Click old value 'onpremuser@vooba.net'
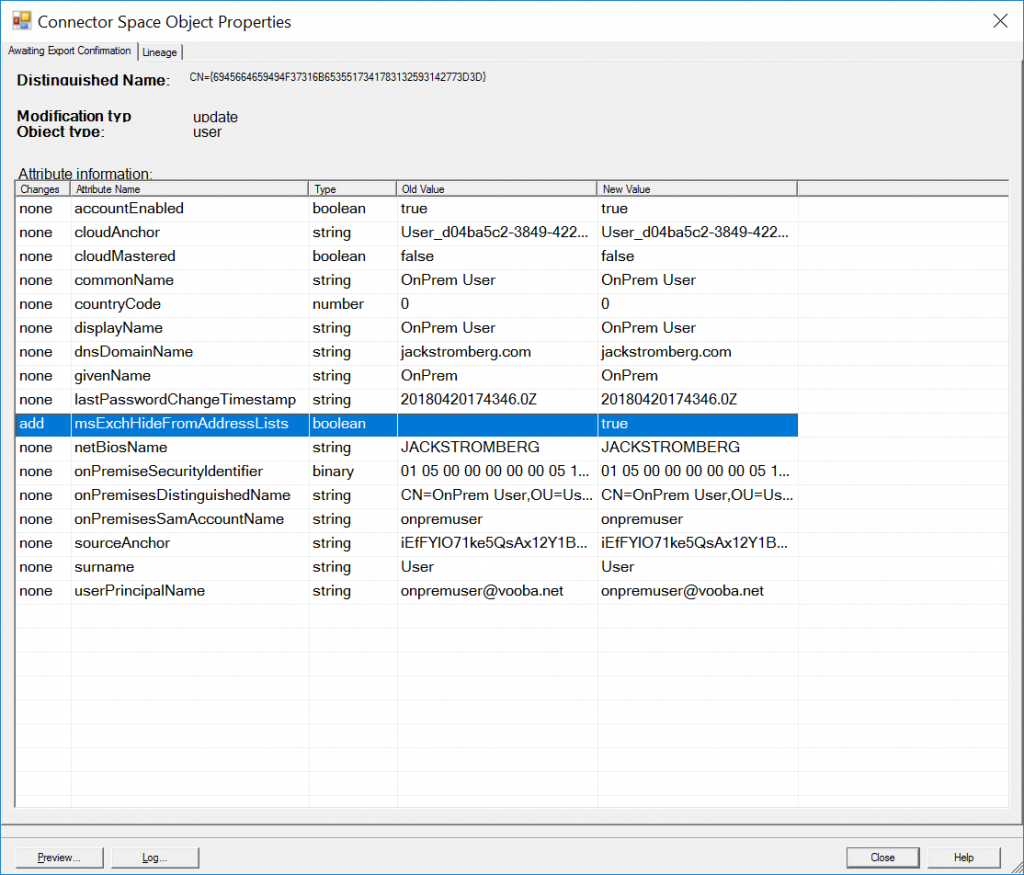Screen dimensions: 1024x875 point(482,591)
